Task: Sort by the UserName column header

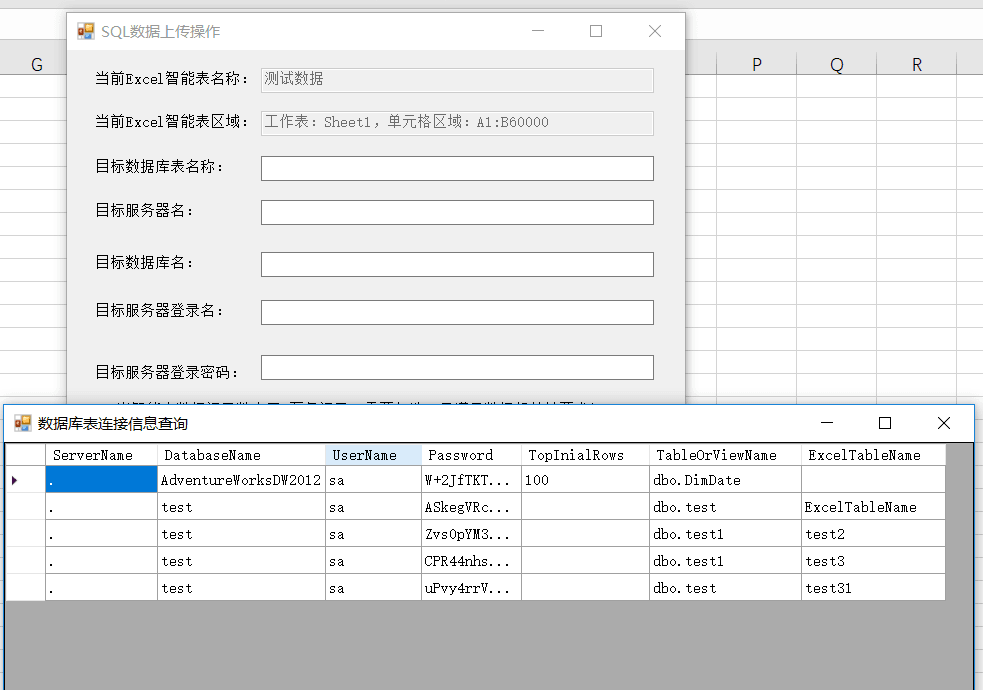Action: [x=374, y=455]
